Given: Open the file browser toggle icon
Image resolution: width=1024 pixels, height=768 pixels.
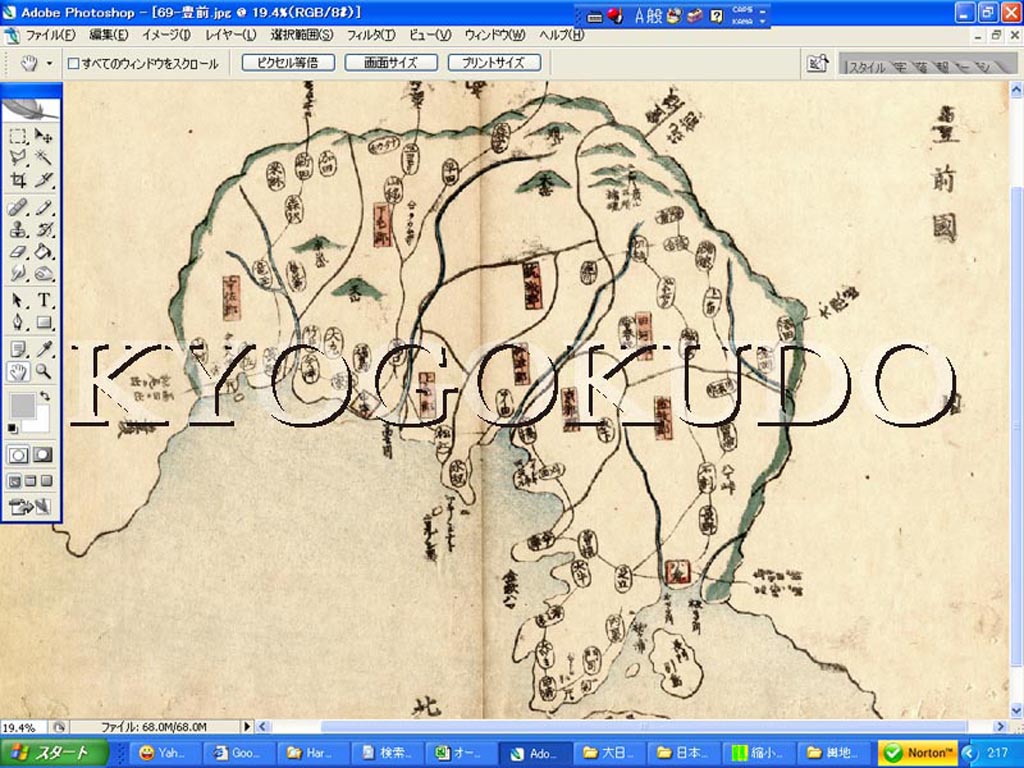Looking at the screenshot, I should pos(817,63).
